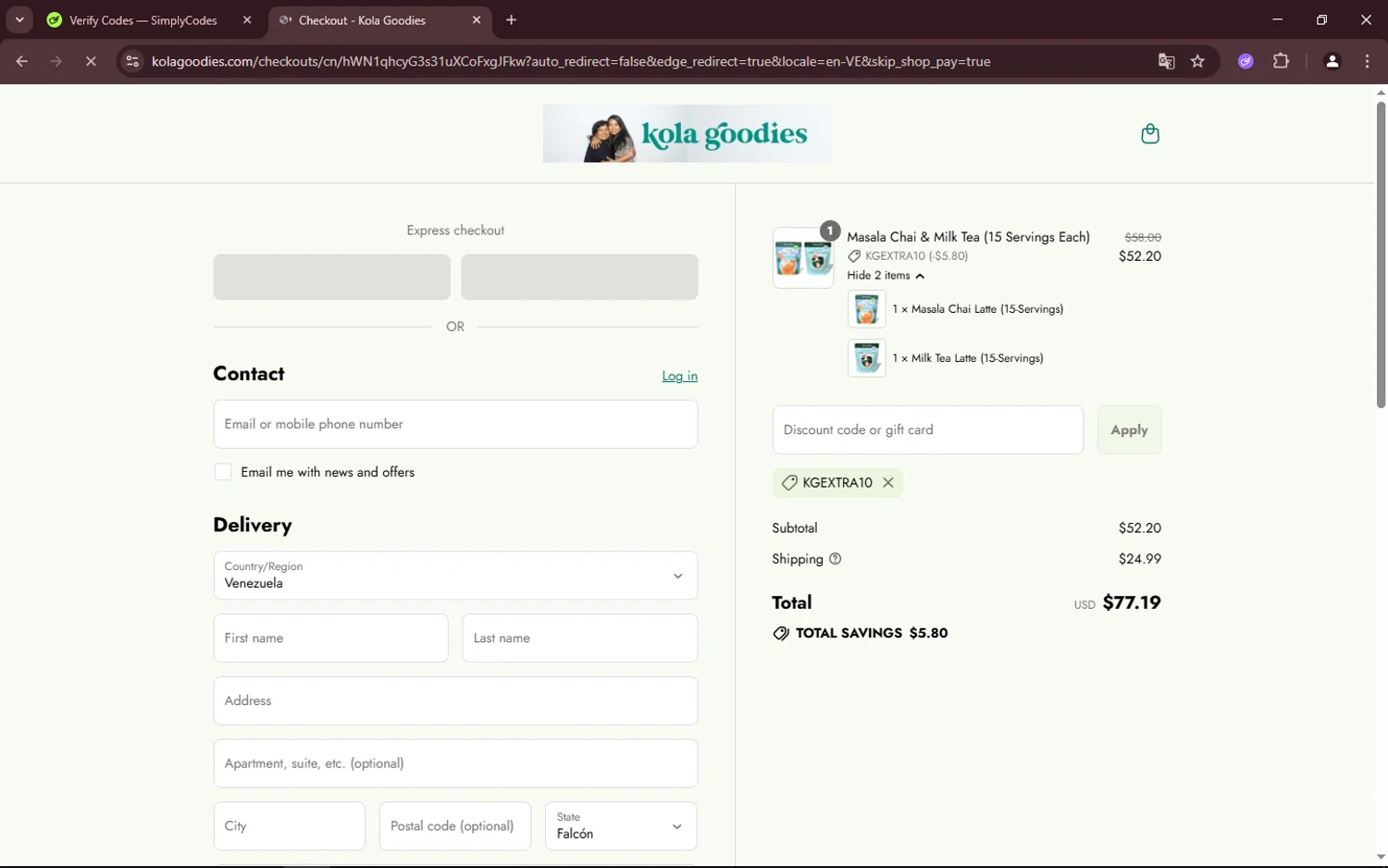Click the page vertical scrollbar

coord(1381,254)
